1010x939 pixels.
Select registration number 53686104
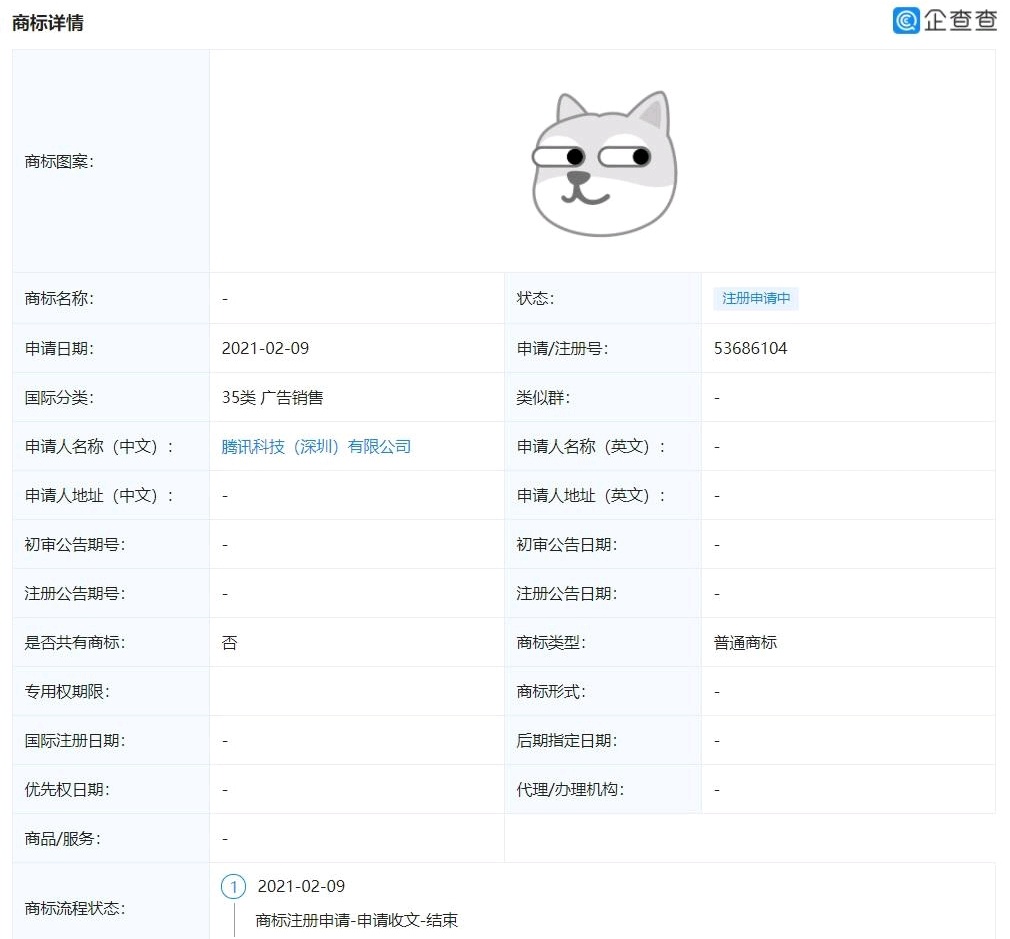[750, 348]
